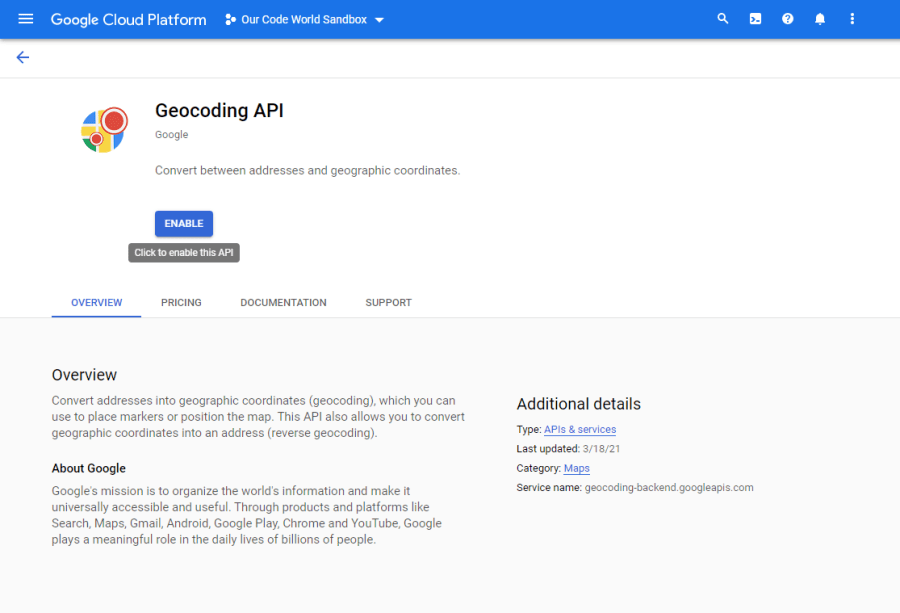Click the Geocoding API heading text
The image size is (900, 613).
coord(219,110)
